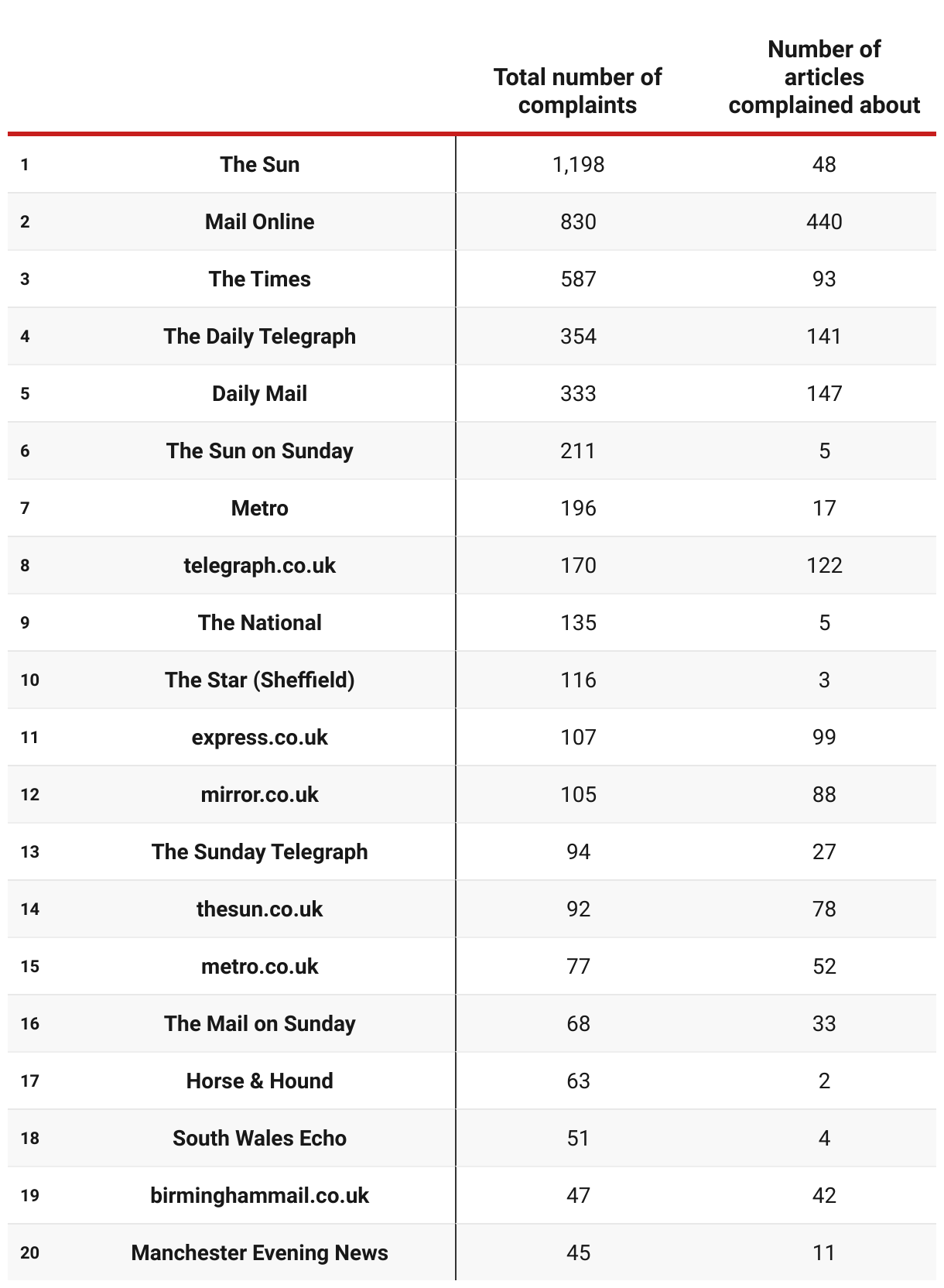Screen dimensions: 944x1288
Task: Select the Daily Mail row name
Action: [259, 393]
